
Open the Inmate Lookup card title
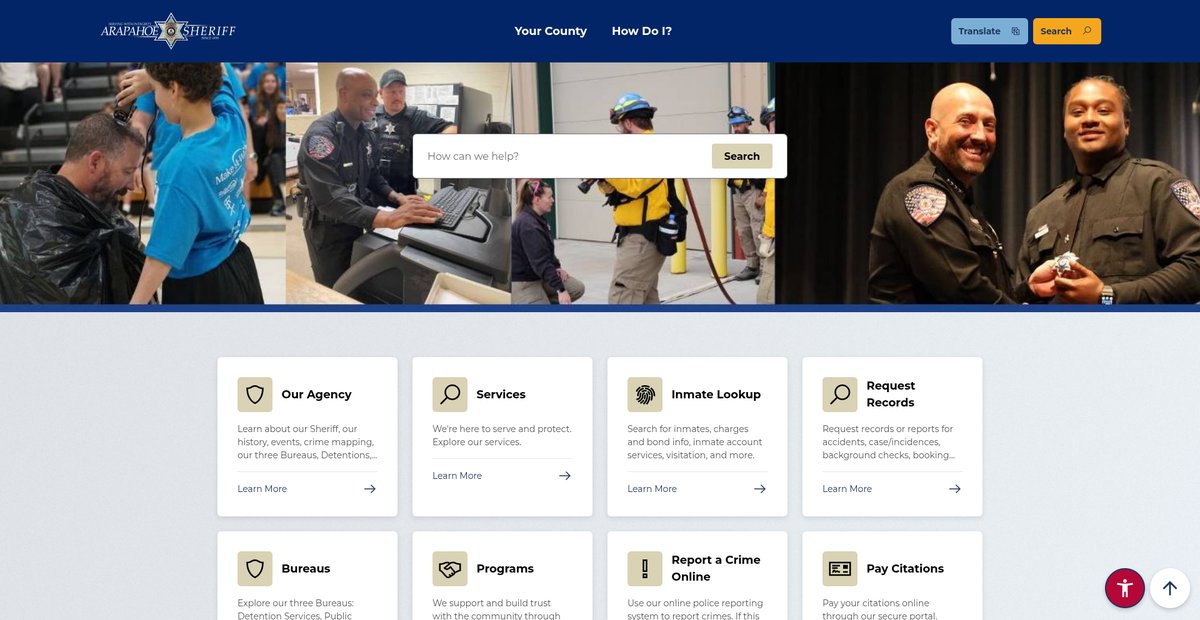click(x=716, y=394)
